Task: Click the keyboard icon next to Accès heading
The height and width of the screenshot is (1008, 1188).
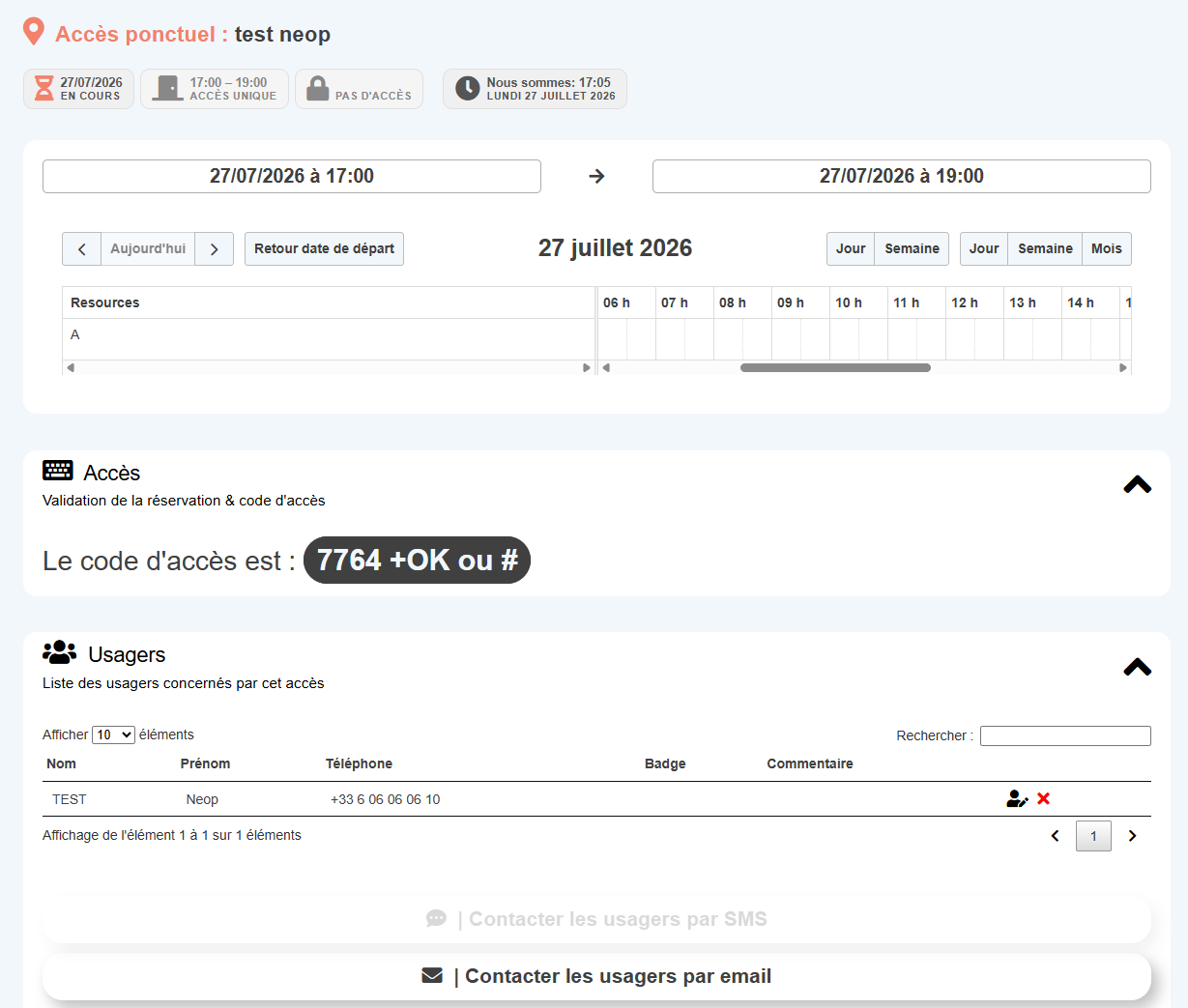Action: [x=58, y=471]
